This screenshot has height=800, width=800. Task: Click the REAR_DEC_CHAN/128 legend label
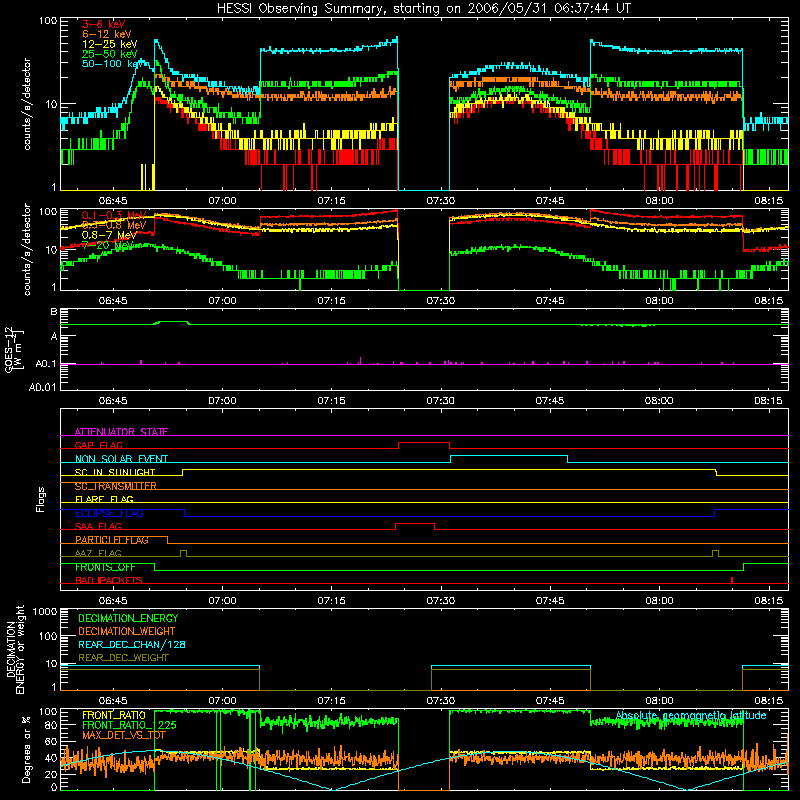(x=132, y=644)
